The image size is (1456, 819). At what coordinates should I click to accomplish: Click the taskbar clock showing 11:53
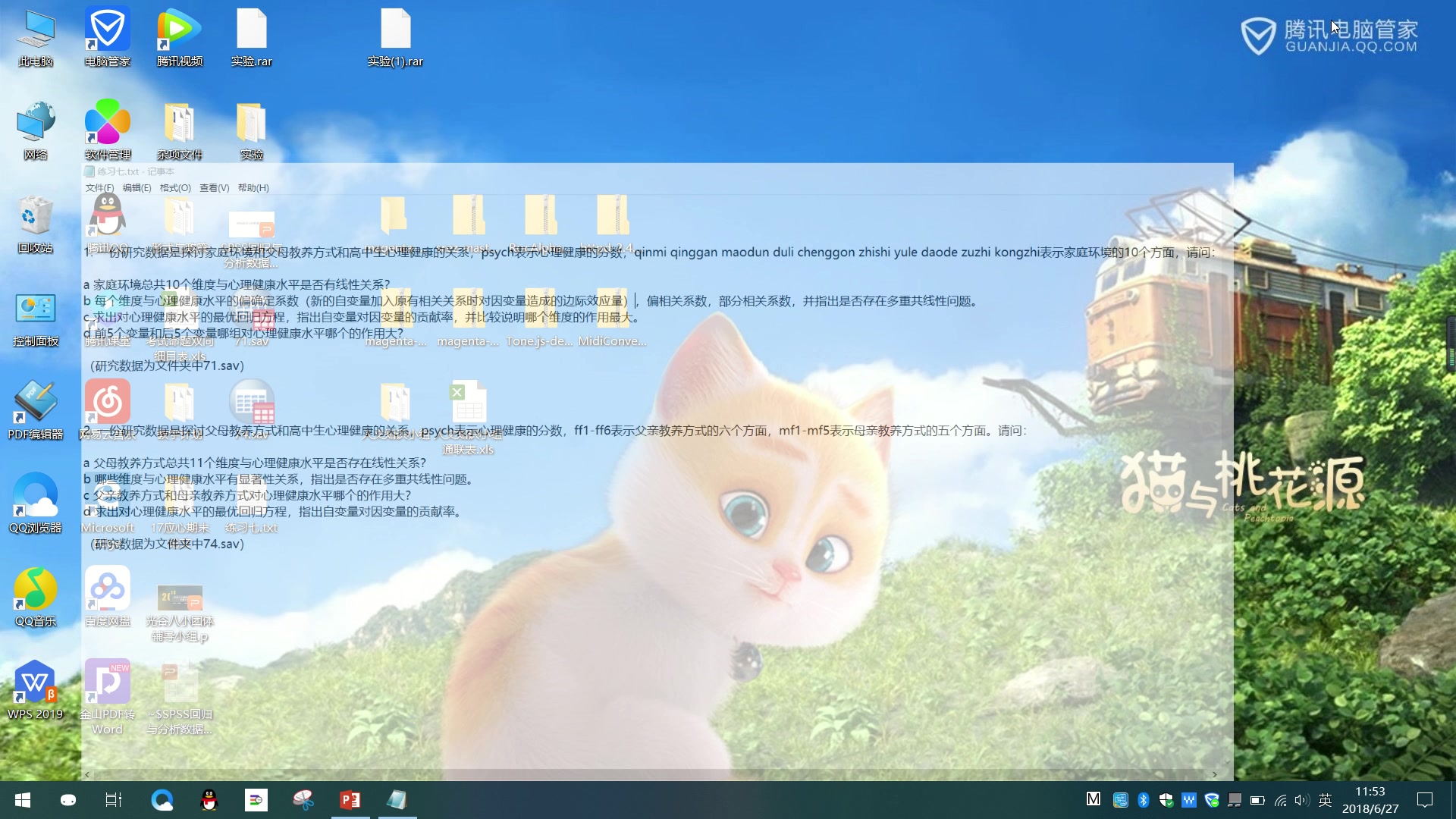(x=1370, y=792)
